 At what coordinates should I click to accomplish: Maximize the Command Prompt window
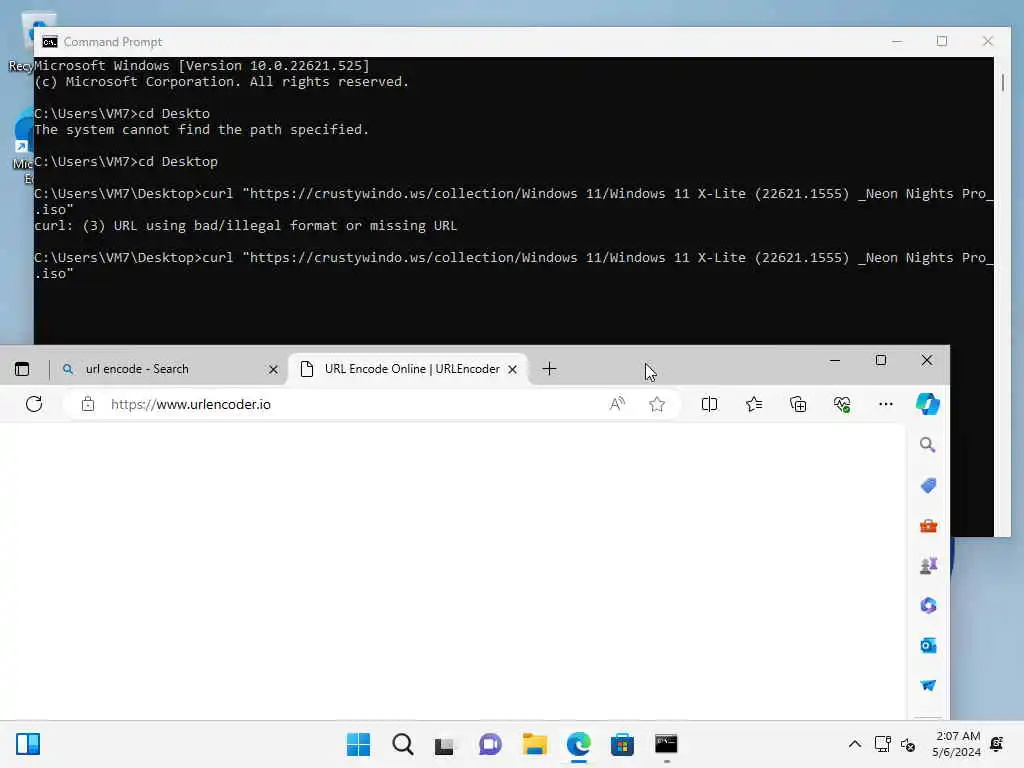(942, 41)
